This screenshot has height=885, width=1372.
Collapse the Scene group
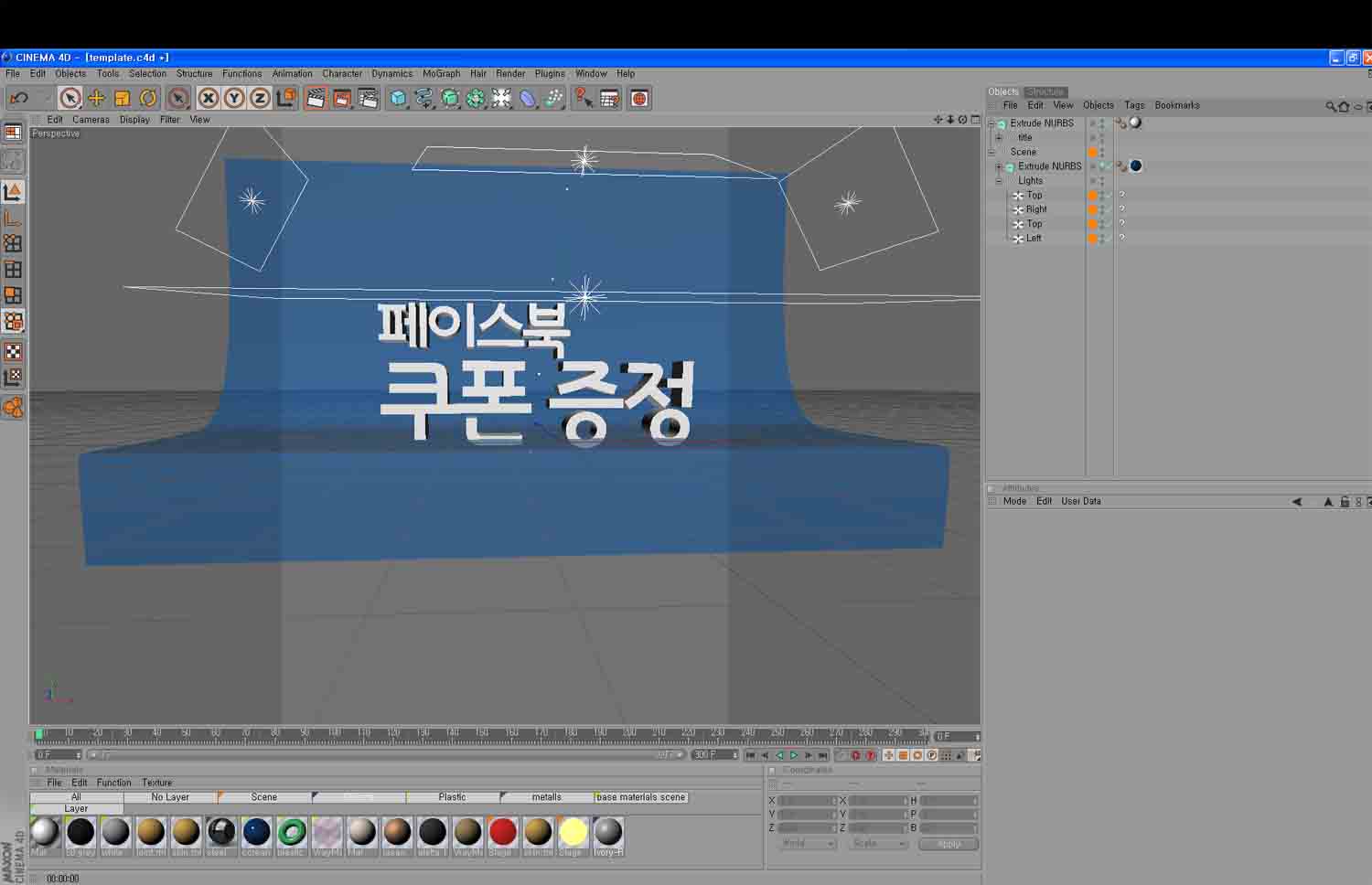coord(991,152)
